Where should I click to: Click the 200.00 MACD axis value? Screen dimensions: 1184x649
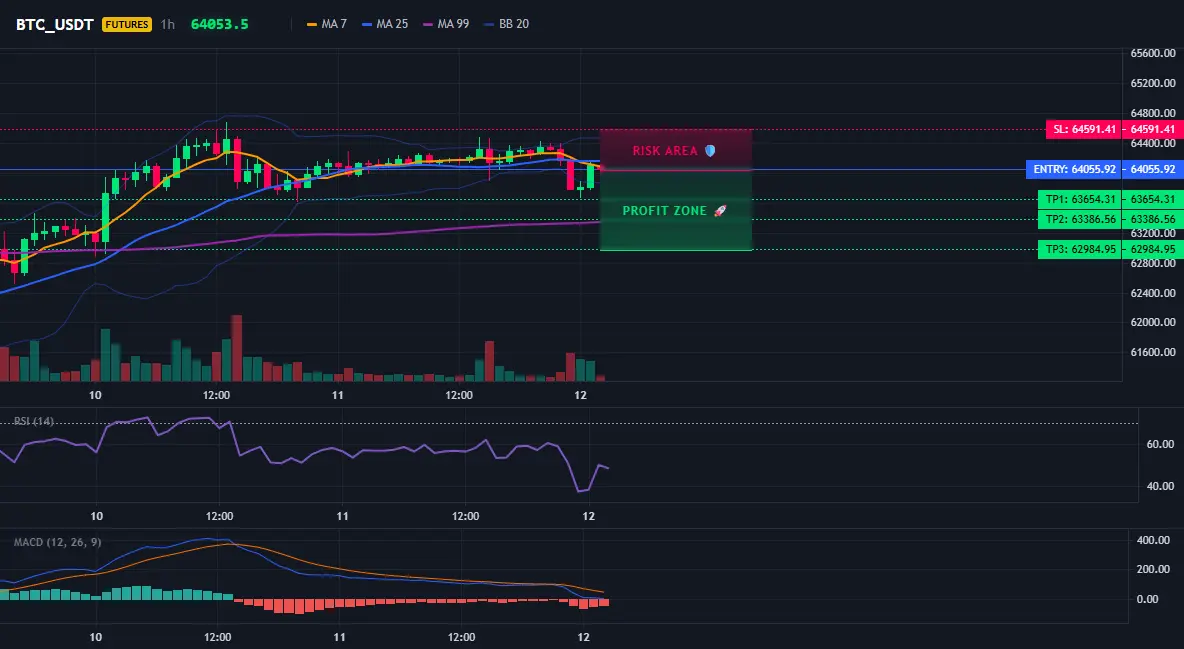[1153, 569]
